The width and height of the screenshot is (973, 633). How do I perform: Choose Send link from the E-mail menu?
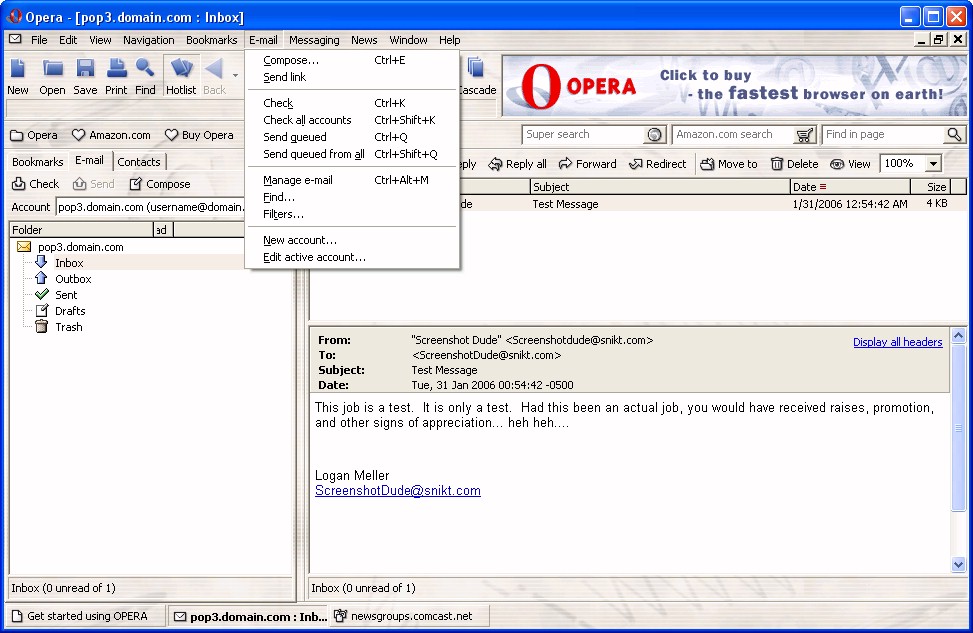(x=352, y=77)
